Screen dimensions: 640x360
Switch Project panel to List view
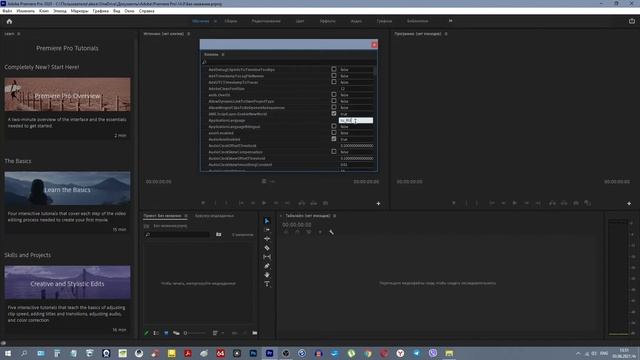pyautogui.click(x=156, y=333)
